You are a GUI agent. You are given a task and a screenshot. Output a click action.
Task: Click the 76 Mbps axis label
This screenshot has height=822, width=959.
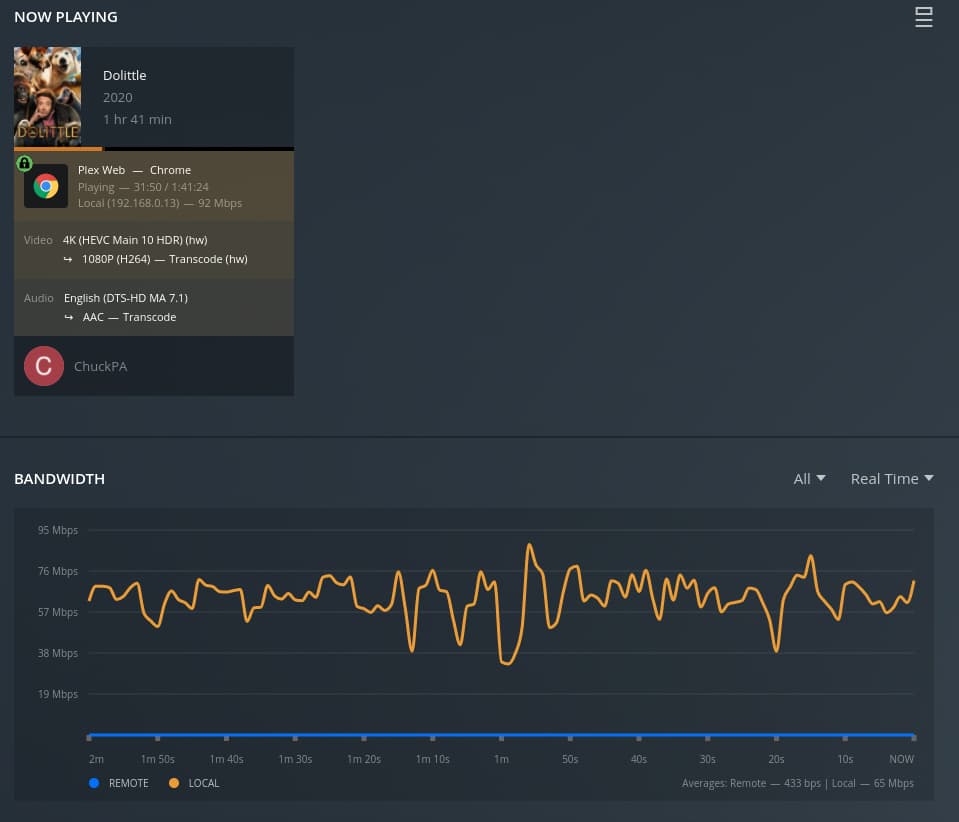[x=58, y=571]
